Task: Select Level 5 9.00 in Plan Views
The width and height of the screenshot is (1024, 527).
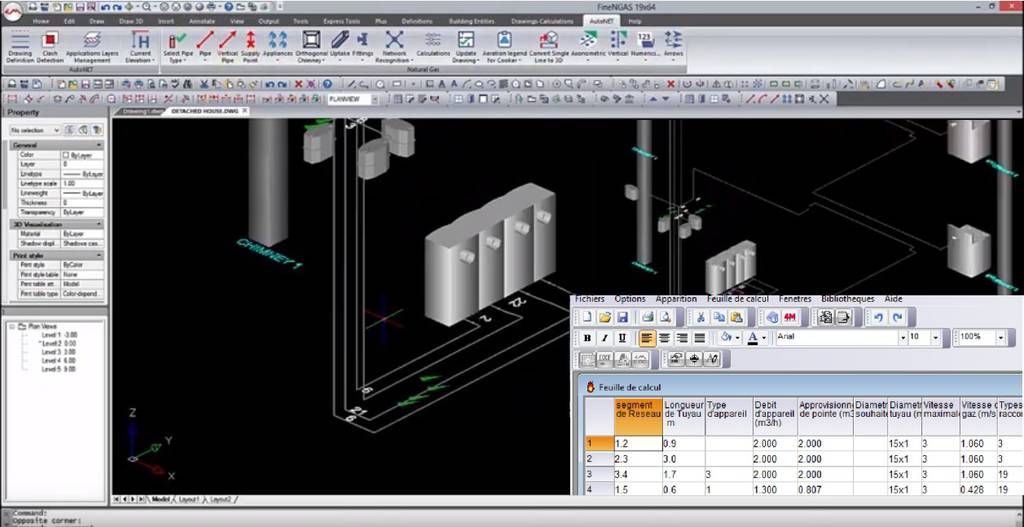Action: [x=59, y=369]
